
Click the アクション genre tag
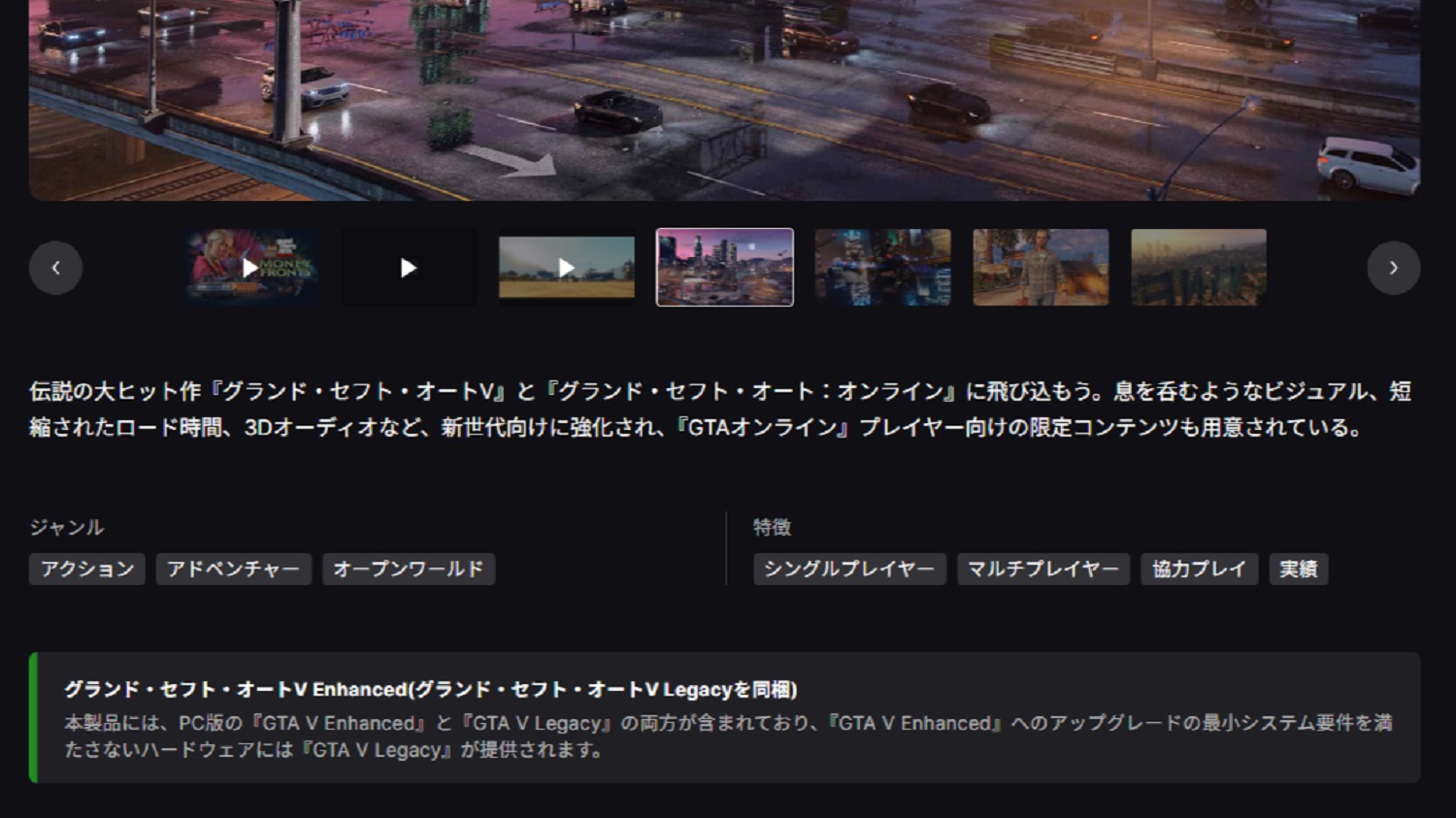click(87, 569)
